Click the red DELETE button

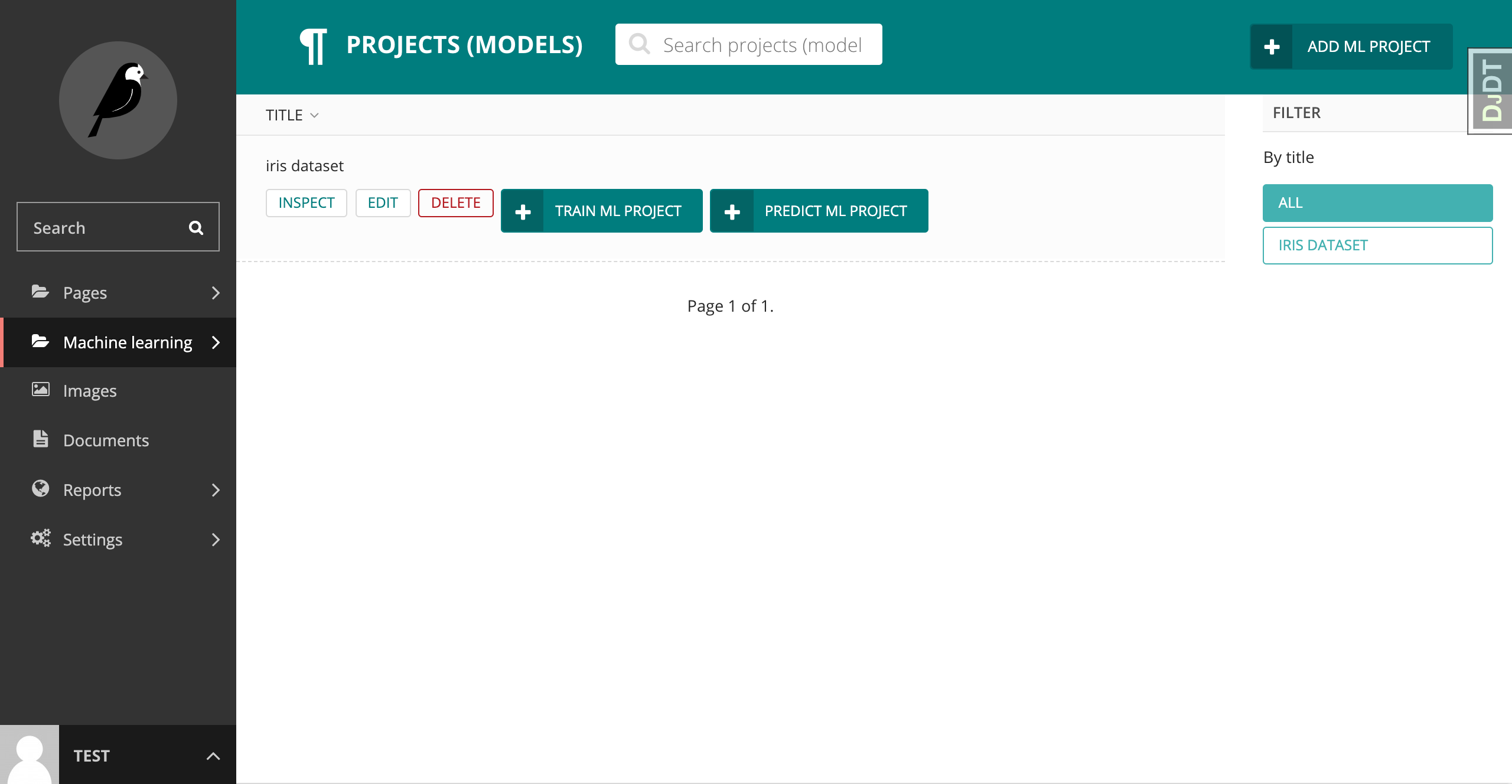(455, 203)
